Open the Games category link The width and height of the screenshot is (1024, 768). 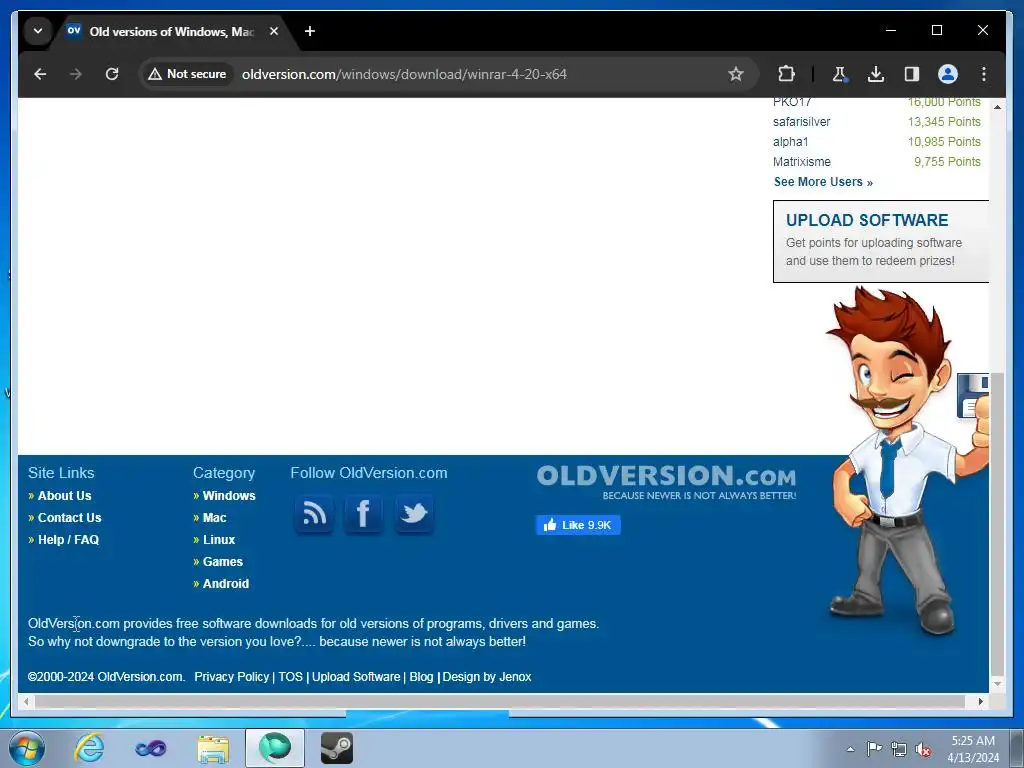pyautogui.click(x=223, y=562)
